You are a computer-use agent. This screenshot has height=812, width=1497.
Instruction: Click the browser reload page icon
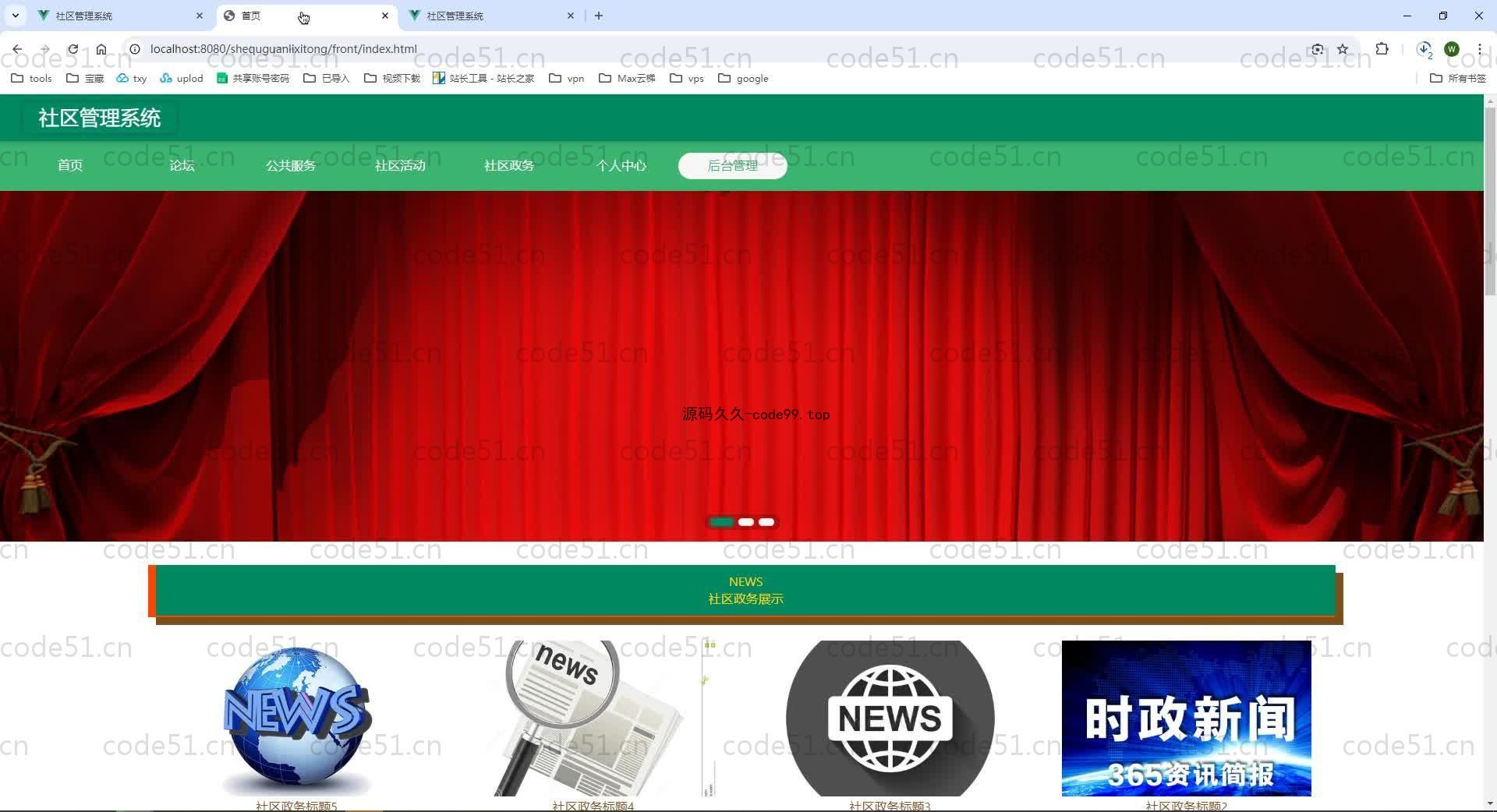tap(73, 49)
